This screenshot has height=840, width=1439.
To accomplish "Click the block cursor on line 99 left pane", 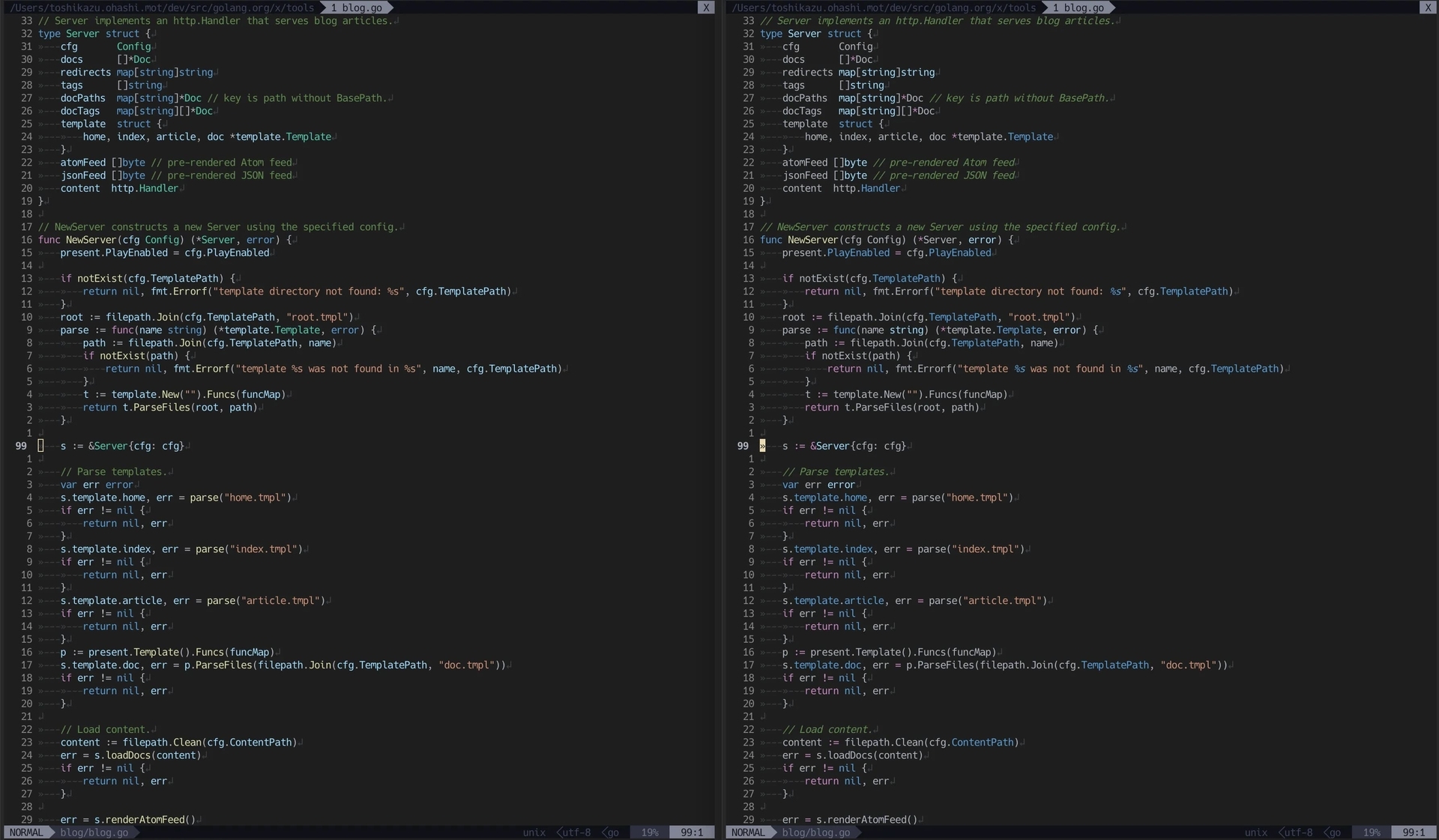I will [x=41, y=446].
